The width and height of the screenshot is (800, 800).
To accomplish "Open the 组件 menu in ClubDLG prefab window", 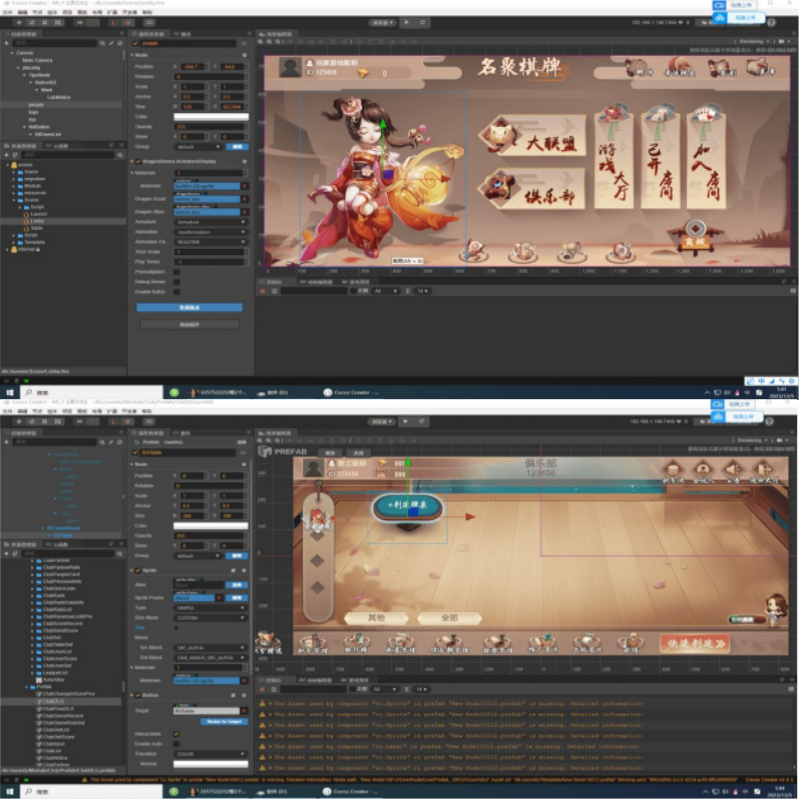I will point(52,411).
